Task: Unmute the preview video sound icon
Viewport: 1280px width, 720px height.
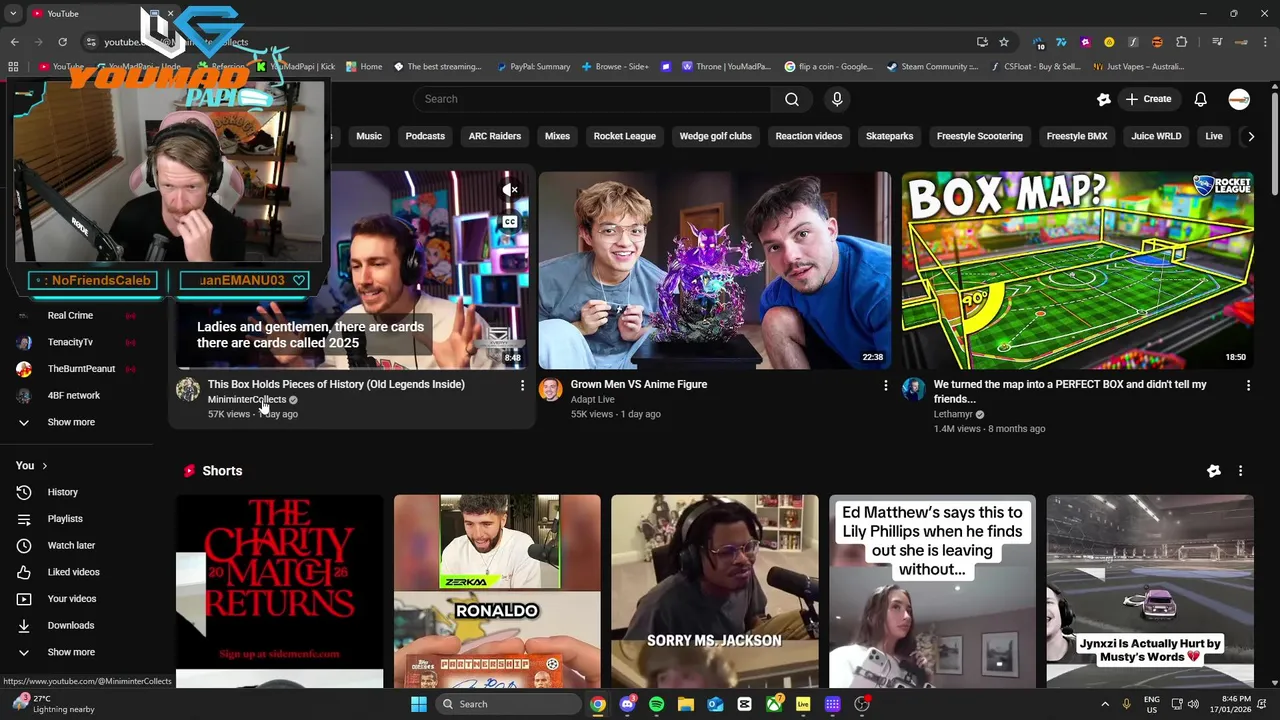Action: (x=510, y=189)
